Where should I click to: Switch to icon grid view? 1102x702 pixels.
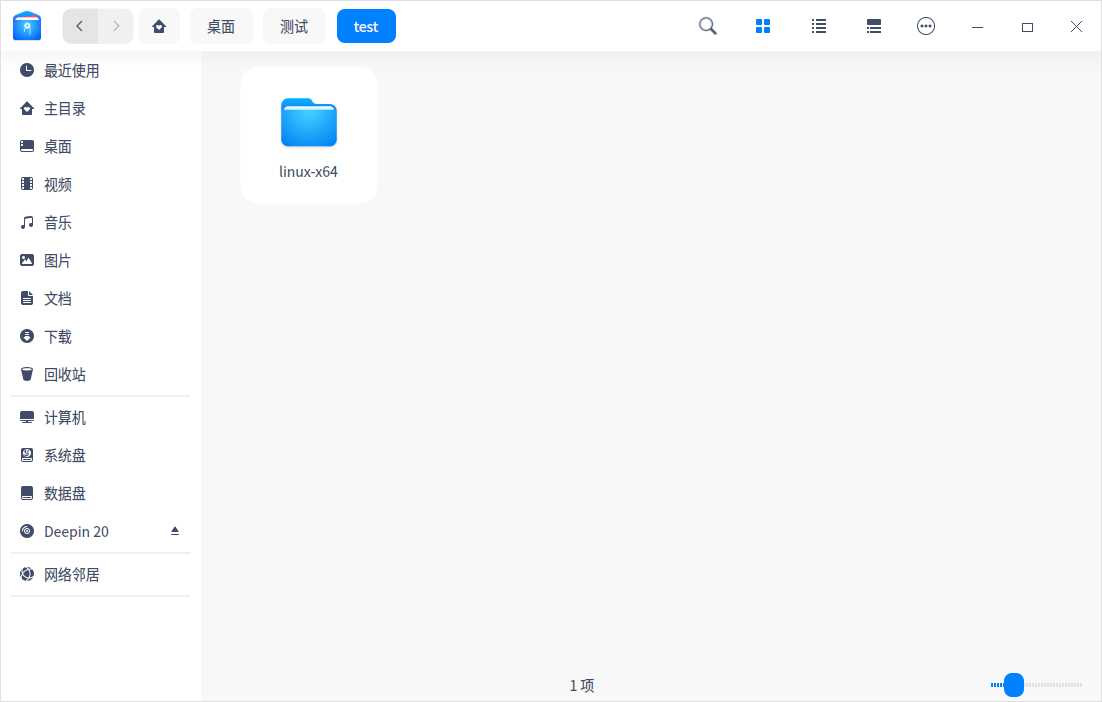[x=763, y=26]
